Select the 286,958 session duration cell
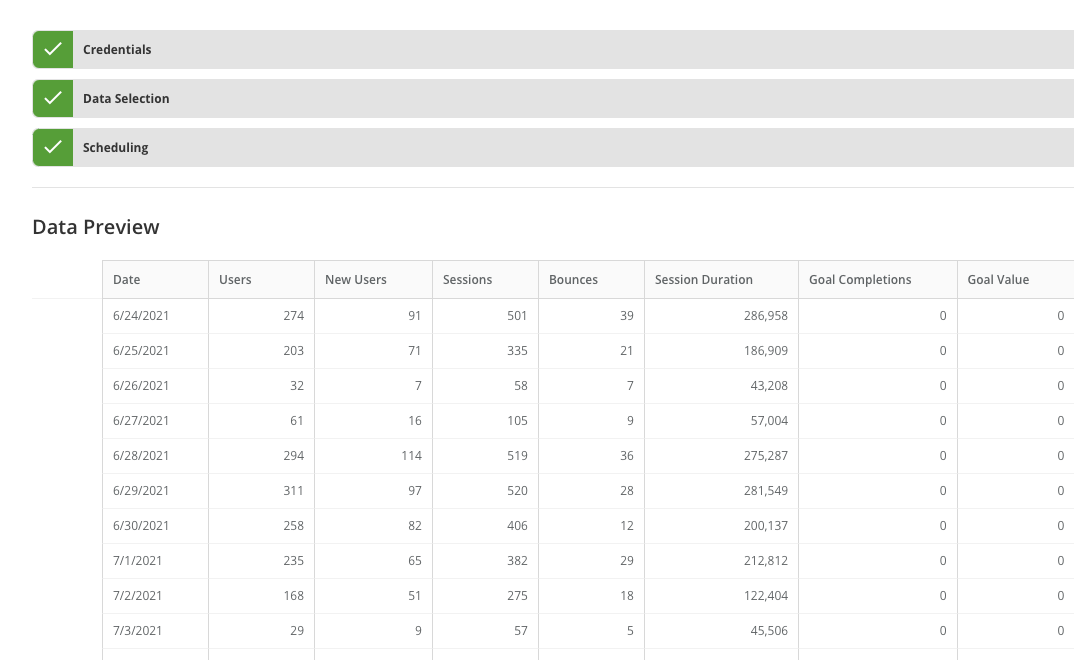The width and height of the screenshot is (1074, 669). (759, 315)
